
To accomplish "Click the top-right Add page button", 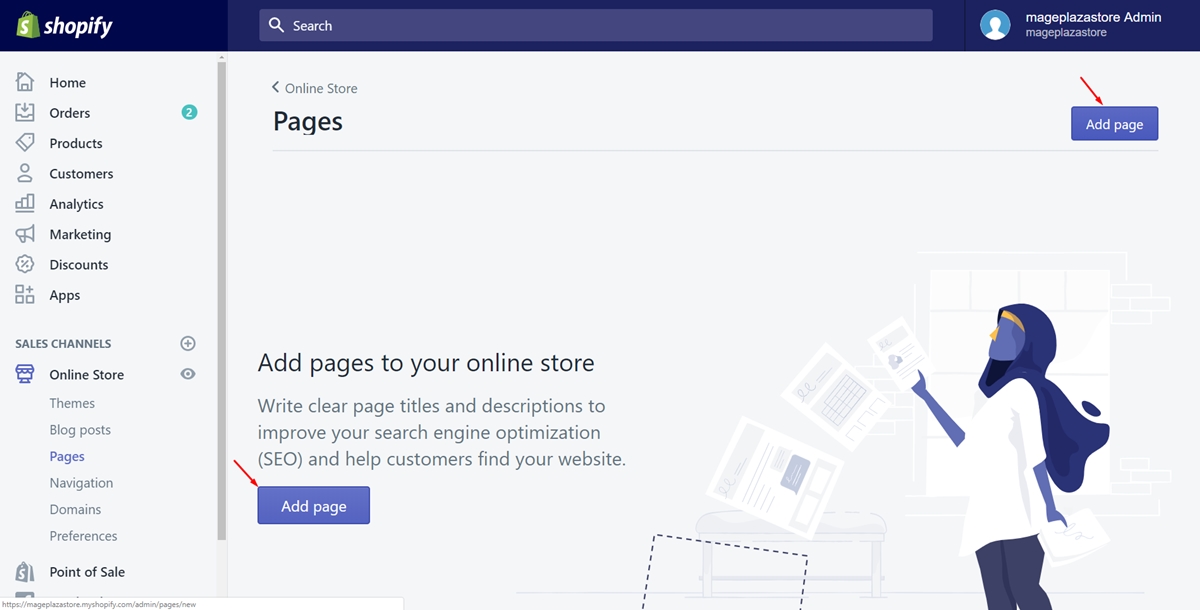I will click(x=1114, y=124).
